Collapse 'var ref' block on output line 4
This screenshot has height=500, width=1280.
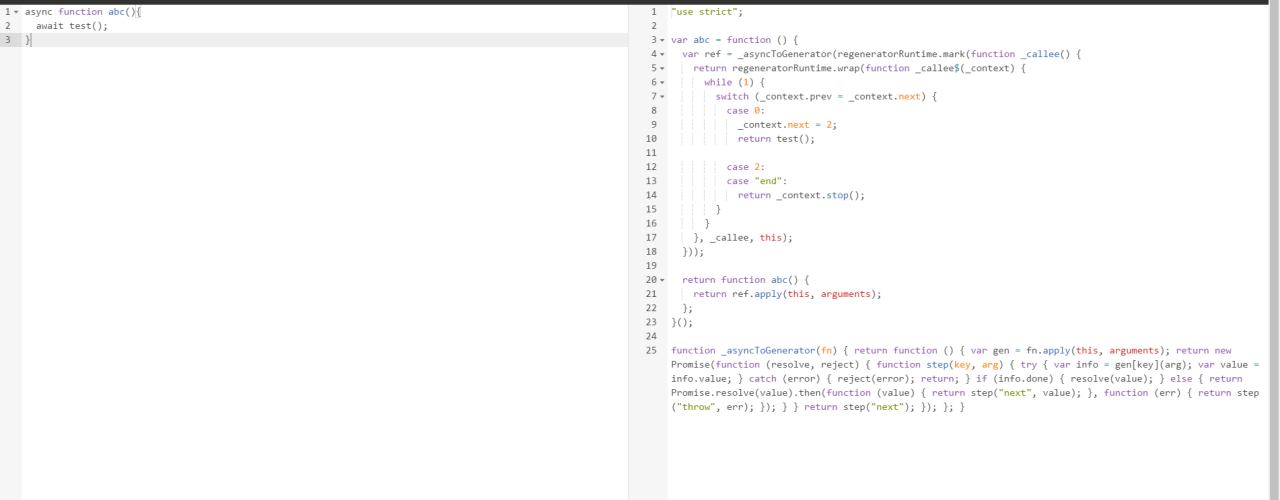[662, 54]
